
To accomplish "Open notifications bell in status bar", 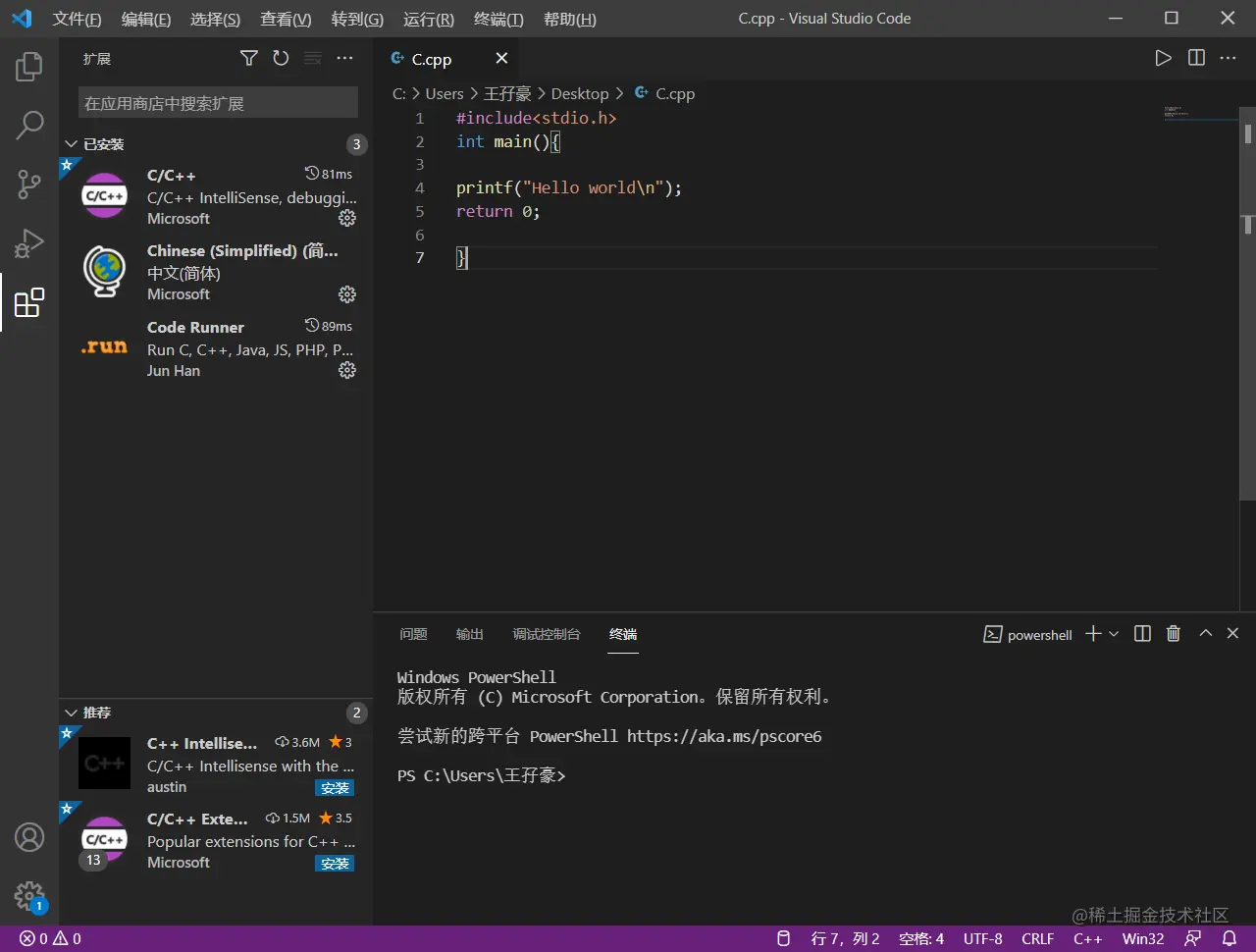I will [x=1229, y=938].
